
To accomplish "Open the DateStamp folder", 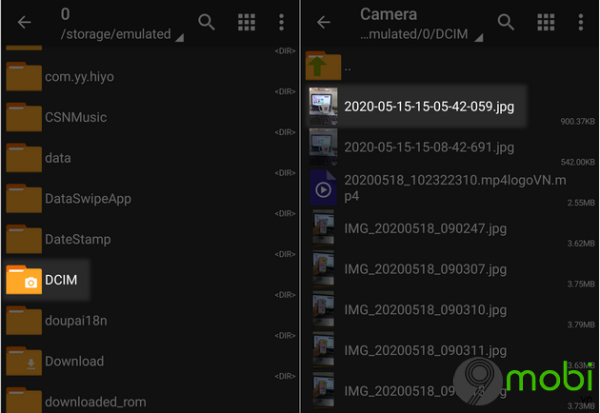I will tap(77, 239).
